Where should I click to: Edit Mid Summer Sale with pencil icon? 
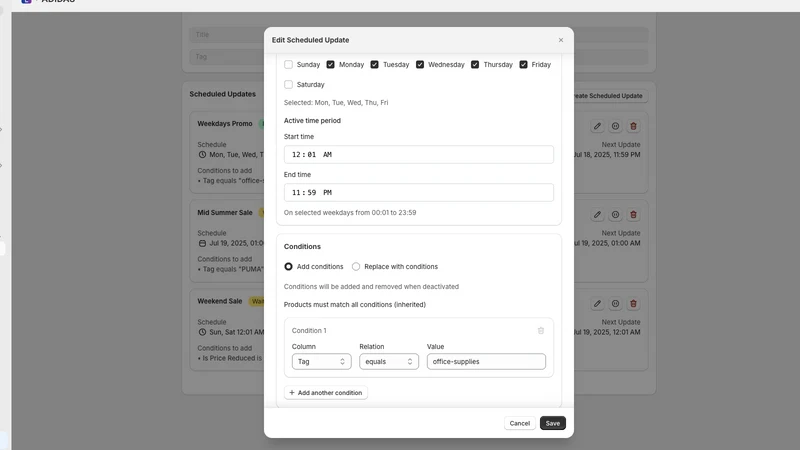click(597, 215)
